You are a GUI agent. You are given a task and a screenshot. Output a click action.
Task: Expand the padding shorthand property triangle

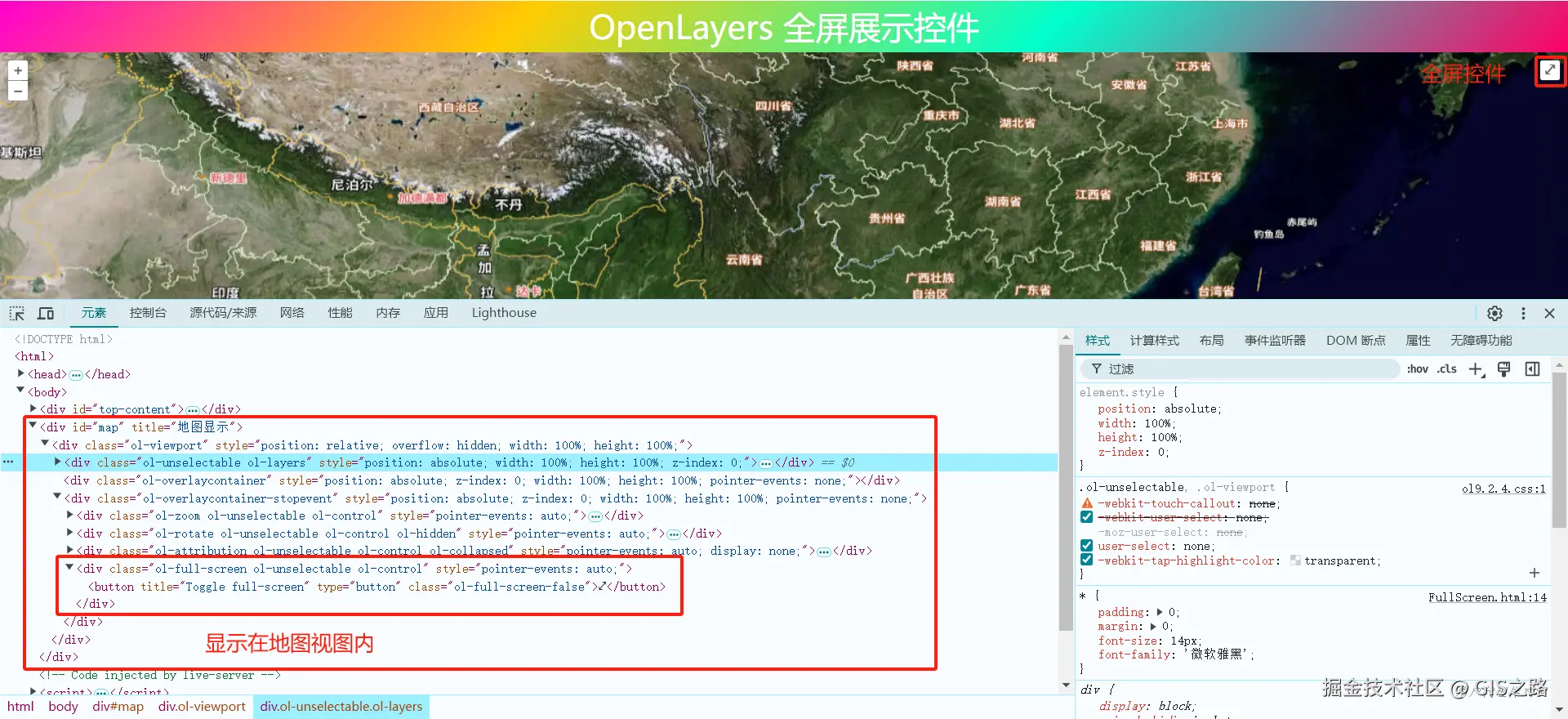[1160, 612]
